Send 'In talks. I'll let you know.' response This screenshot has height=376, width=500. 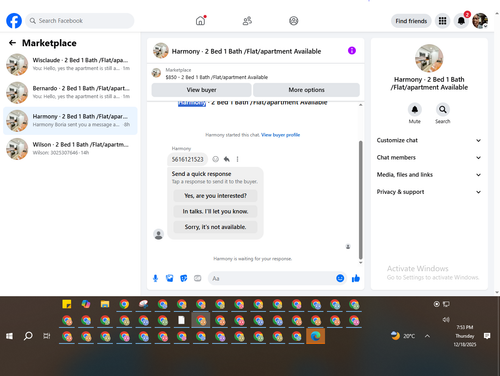pos(215,212)
